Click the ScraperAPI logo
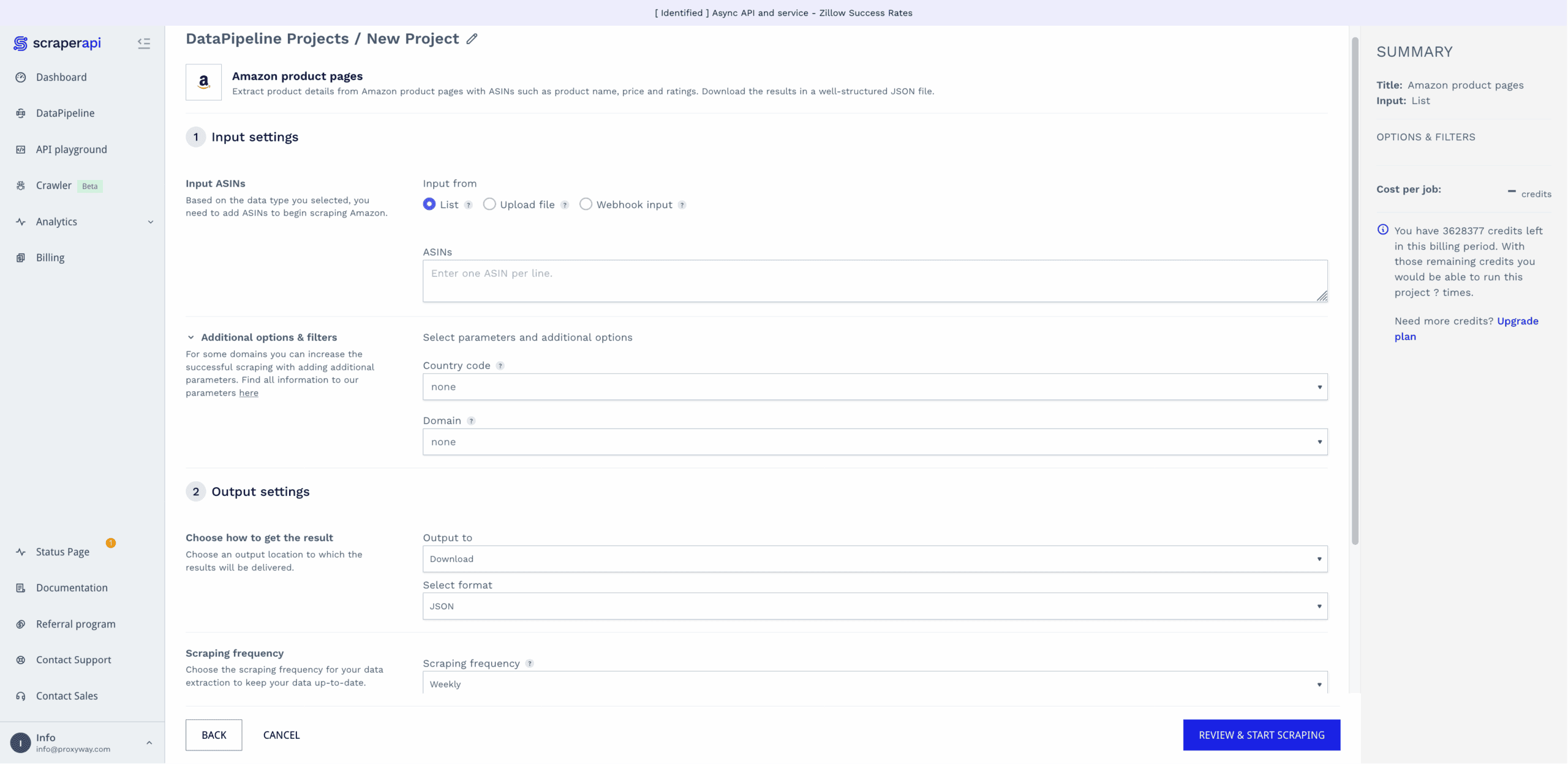 point(57,43)
